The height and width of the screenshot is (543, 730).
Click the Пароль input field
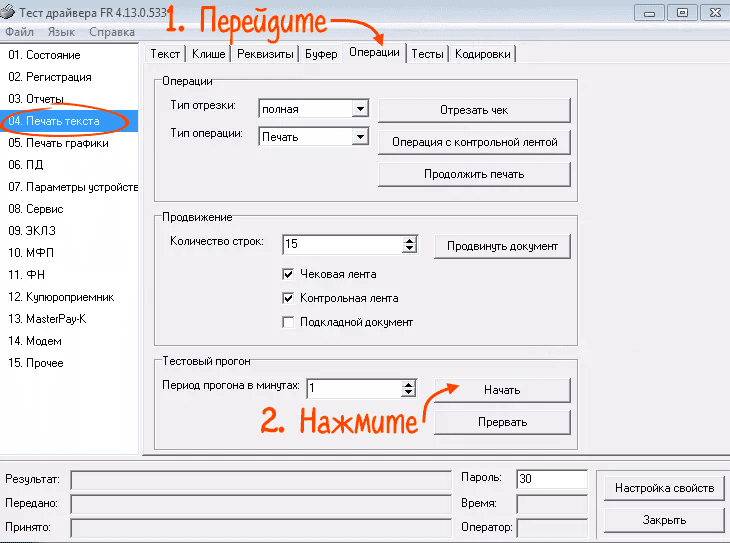click(x=551, y=479)
